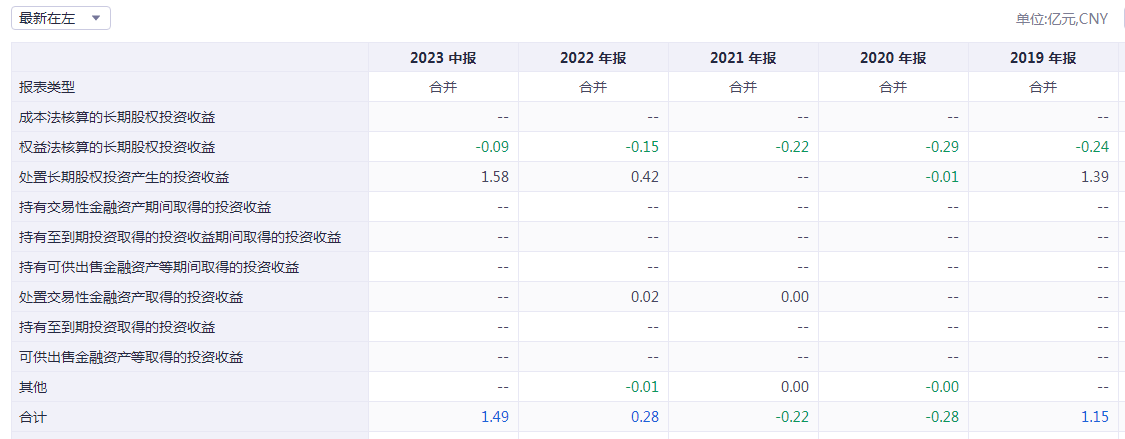Select the 处置长期股权投资产生的投资收益 row label
This screenshot has height=439, width=1125.
[x=124, y=177]
